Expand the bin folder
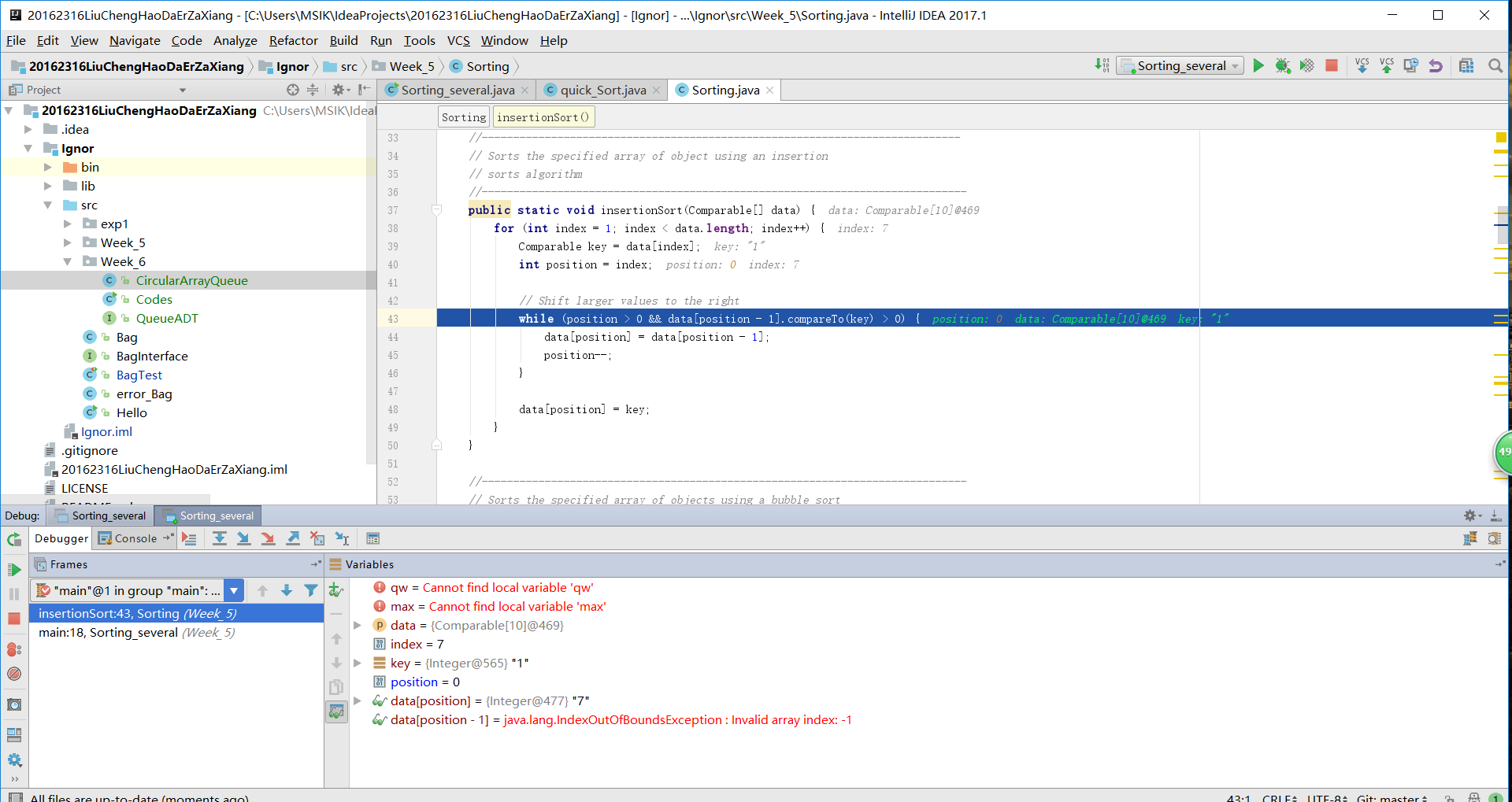 pyautogui.click(x=48, y=167)
